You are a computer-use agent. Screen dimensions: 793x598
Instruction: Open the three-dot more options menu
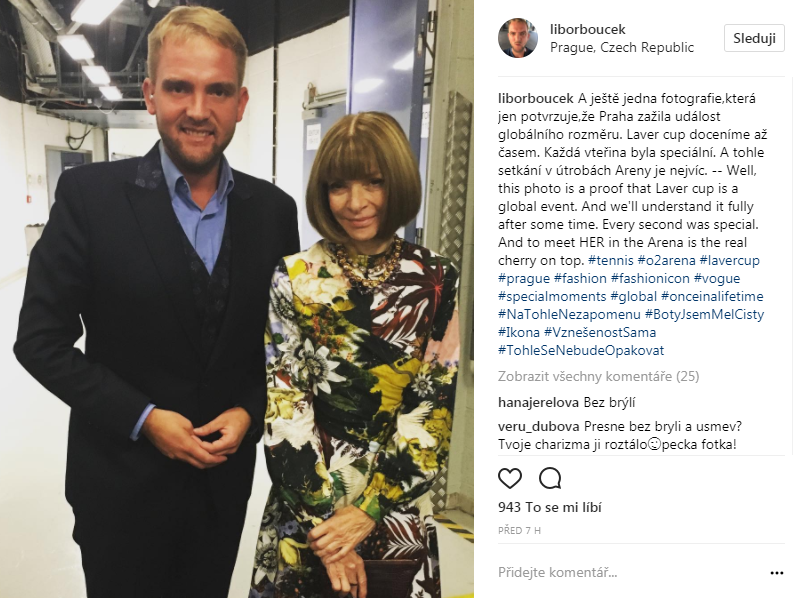click(x=776, y=573)
